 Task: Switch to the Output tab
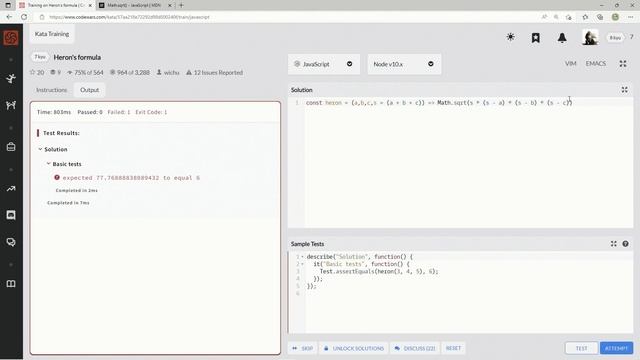coord(89,90)
